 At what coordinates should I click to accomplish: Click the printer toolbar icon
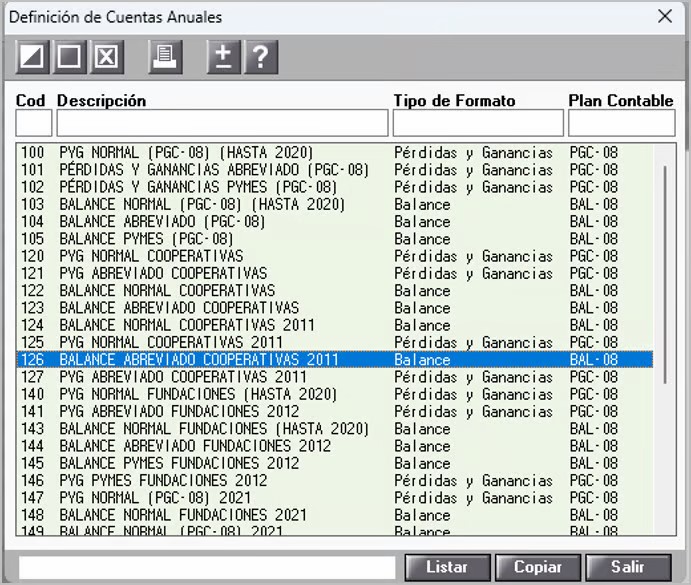[x=165, y=57]
